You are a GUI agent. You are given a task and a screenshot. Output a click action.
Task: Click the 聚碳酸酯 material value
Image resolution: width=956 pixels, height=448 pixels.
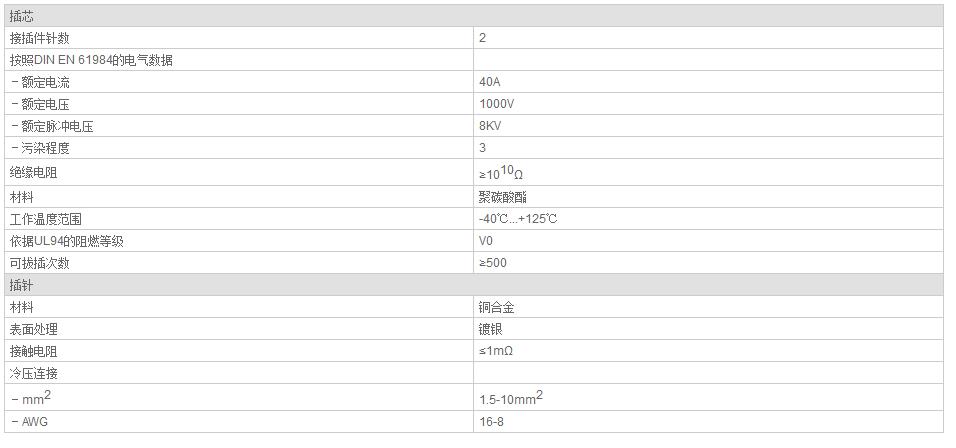click(x=503, y=197)
